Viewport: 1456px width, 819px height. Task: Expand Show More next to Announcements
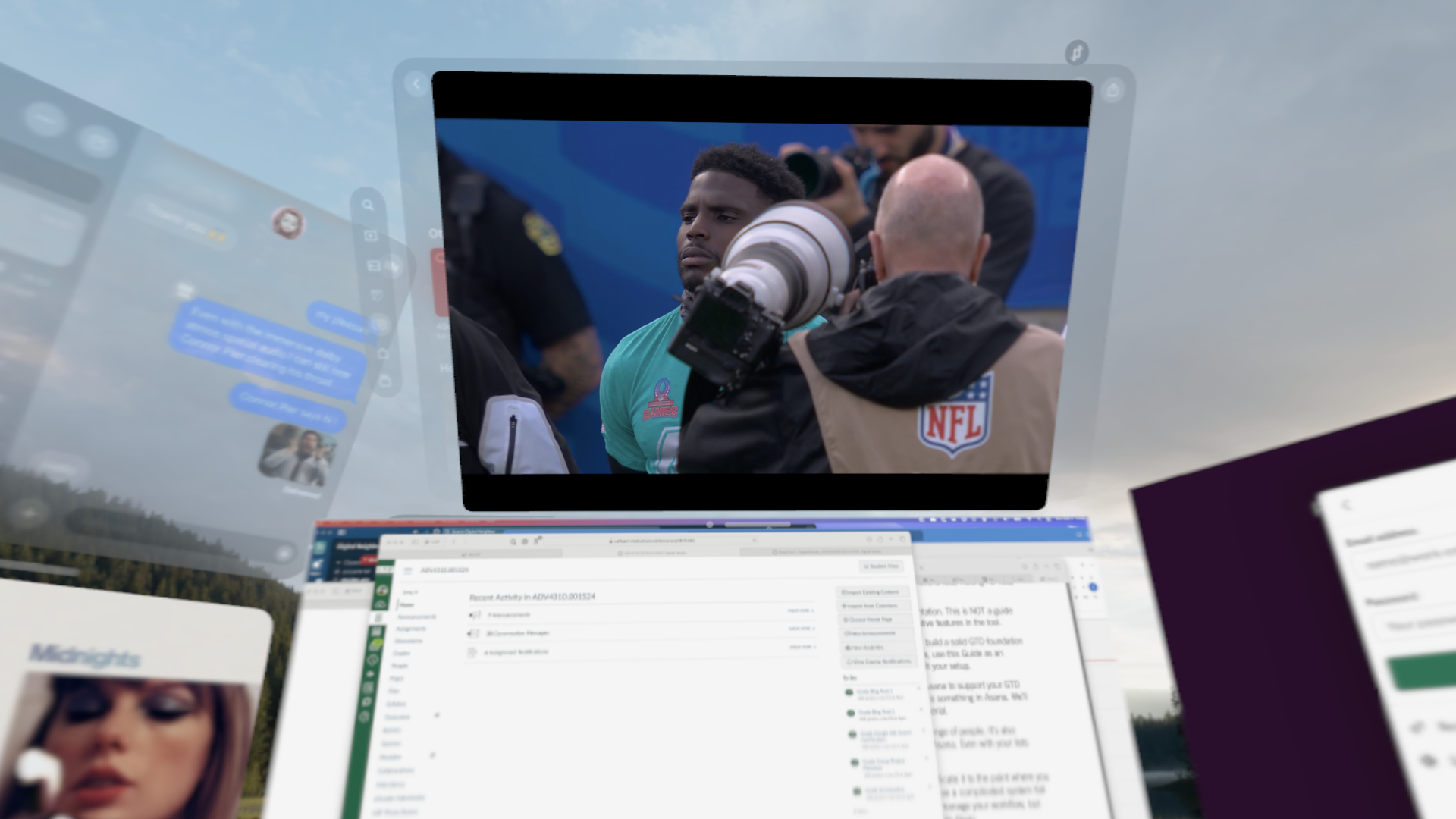pos(799,611)
